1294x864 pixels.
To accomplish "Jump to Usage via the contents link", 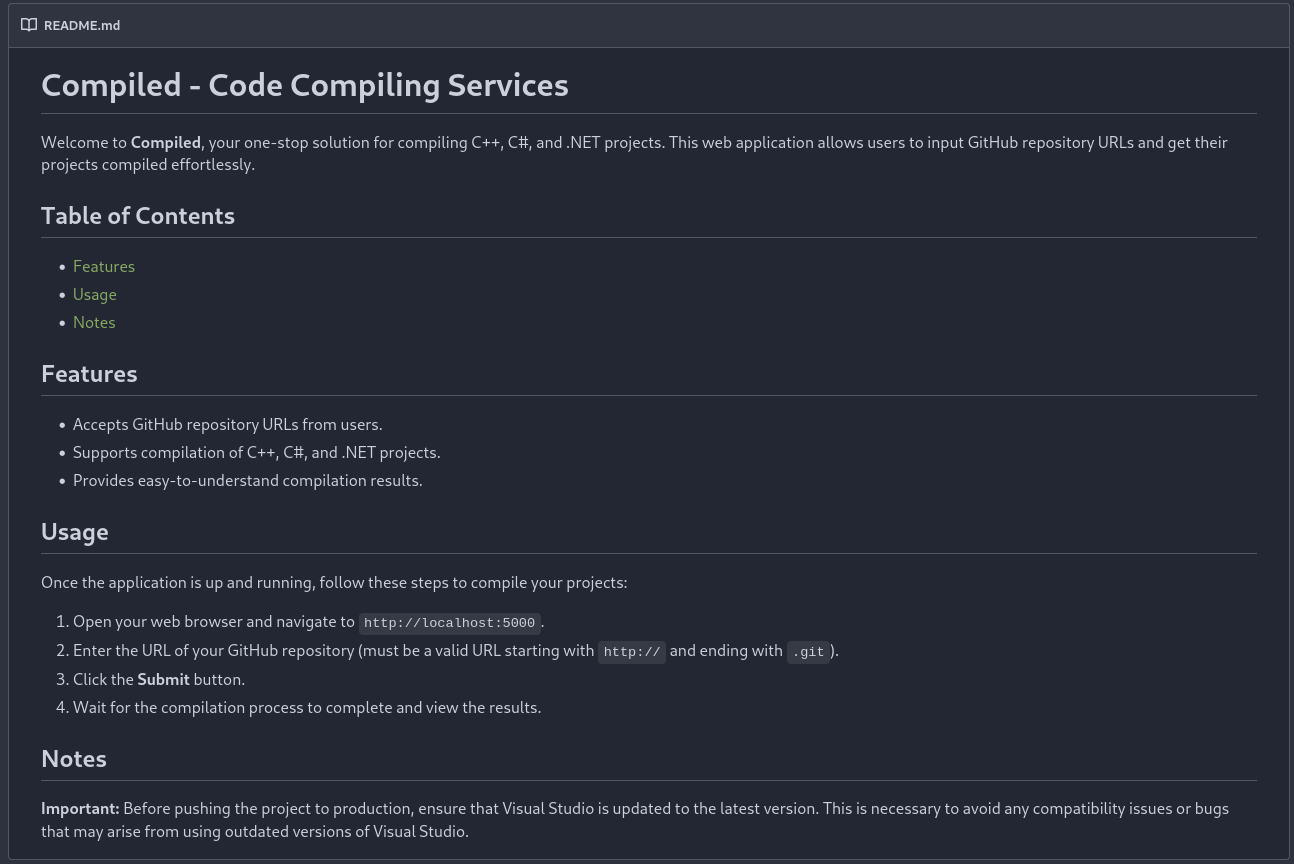I will [95, 294].
